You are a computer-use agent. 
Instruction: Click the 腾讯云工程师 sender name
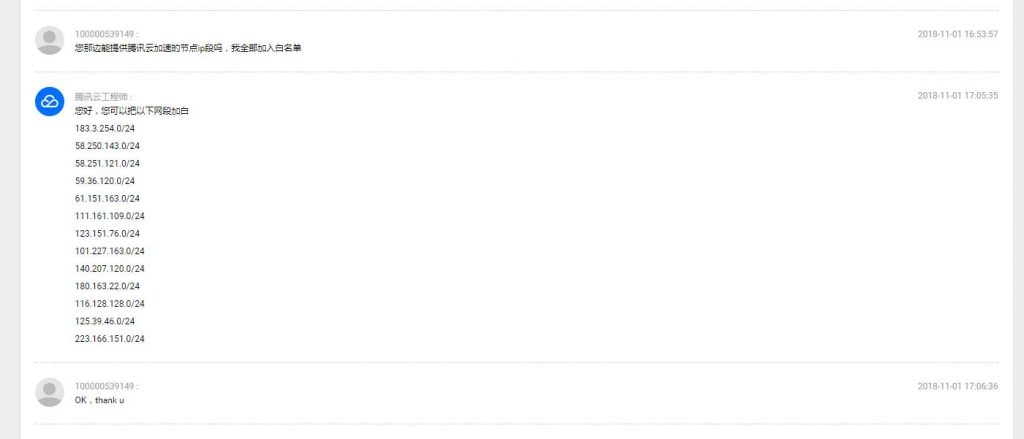(102, 96)
